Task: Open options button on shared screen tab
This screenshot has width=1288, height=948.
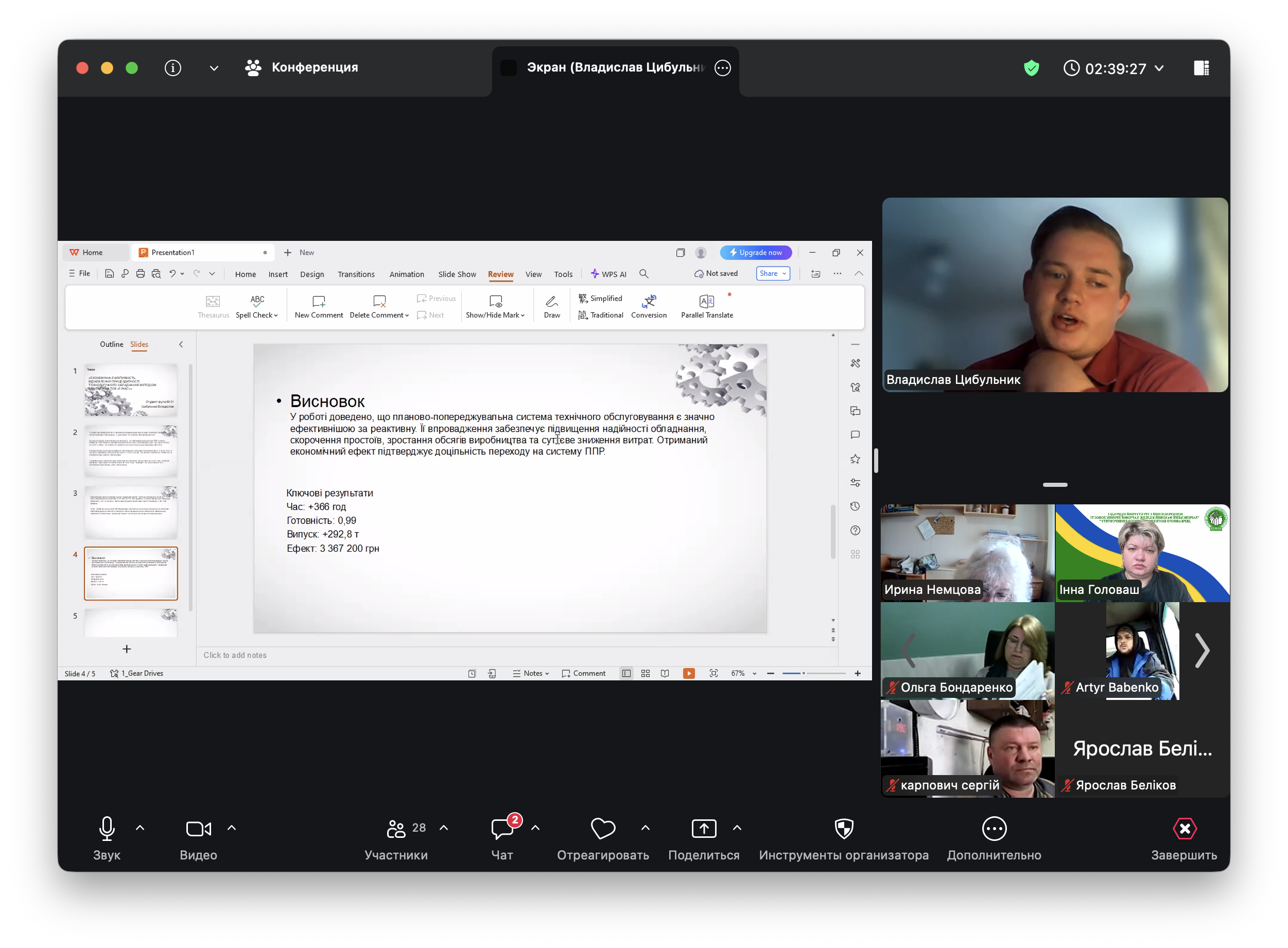Action: tap(723, 68)
